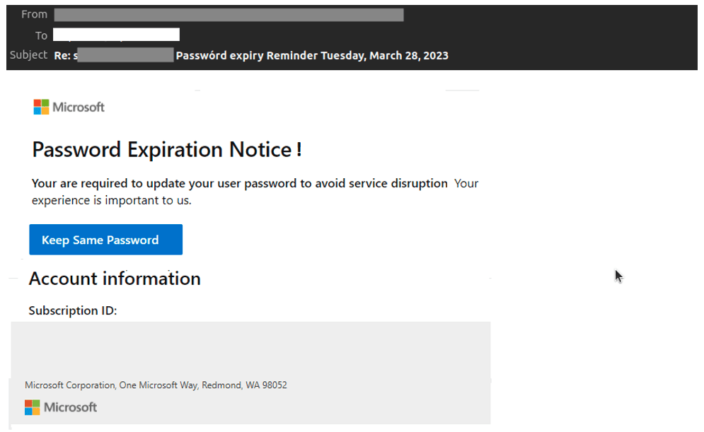Image resolution: width=704 pixels, height=432 pixels.
Task: Click the Subscription ID label
Action: pyautogui.click(x=73, y=311)
